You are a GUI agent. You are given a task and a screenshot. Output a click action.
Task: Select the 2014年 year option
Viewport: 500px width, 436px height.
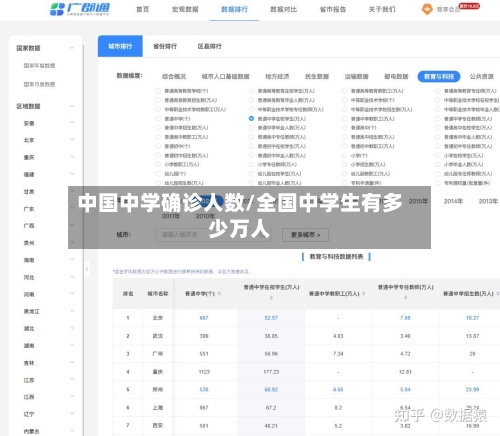pyautogui.click(x=453, y=201)
